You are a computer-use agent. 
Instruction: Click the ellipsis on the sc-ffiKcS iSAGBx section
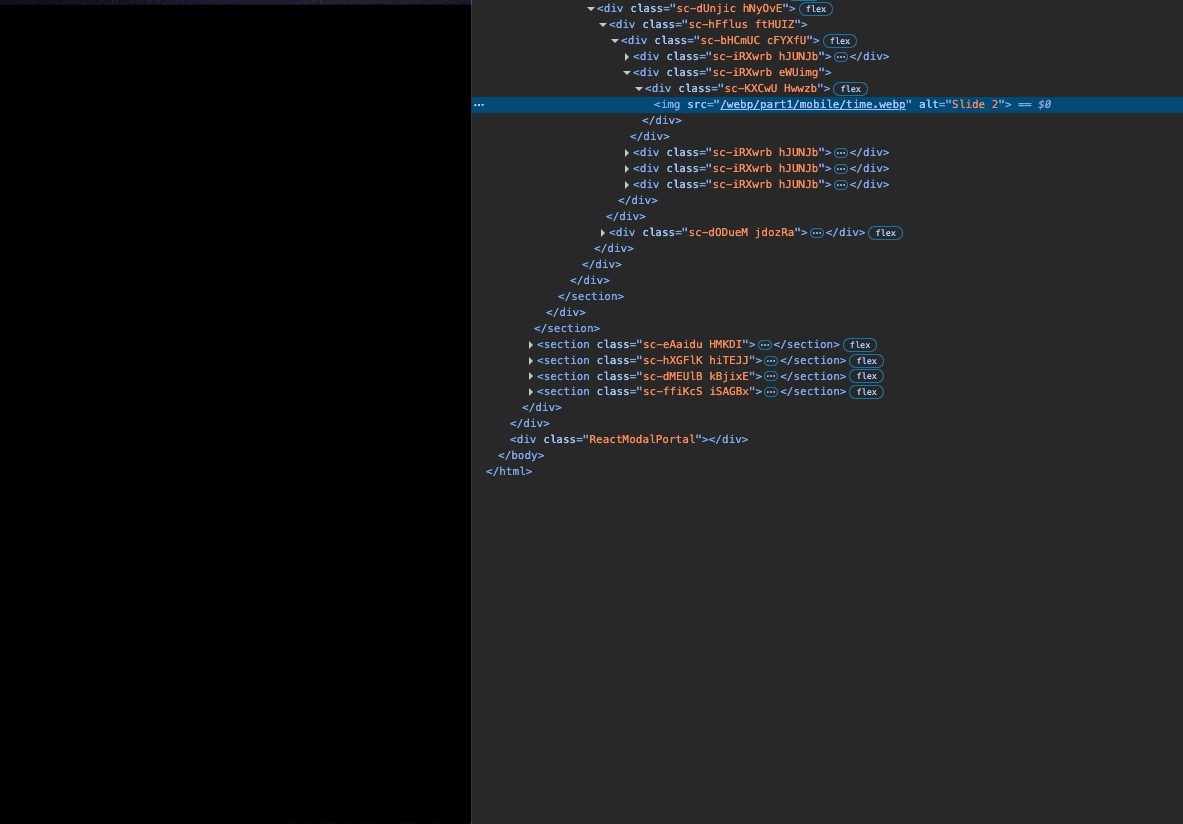(770, 391)
